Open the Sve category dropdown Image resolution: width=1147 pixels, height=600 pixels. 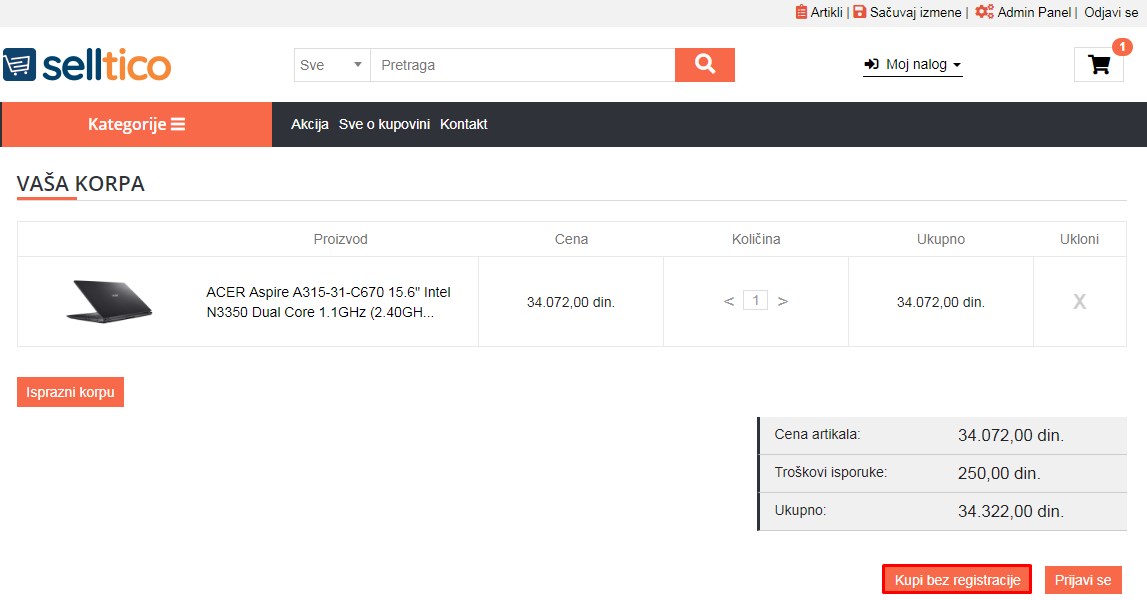click(x=332, y=65)
